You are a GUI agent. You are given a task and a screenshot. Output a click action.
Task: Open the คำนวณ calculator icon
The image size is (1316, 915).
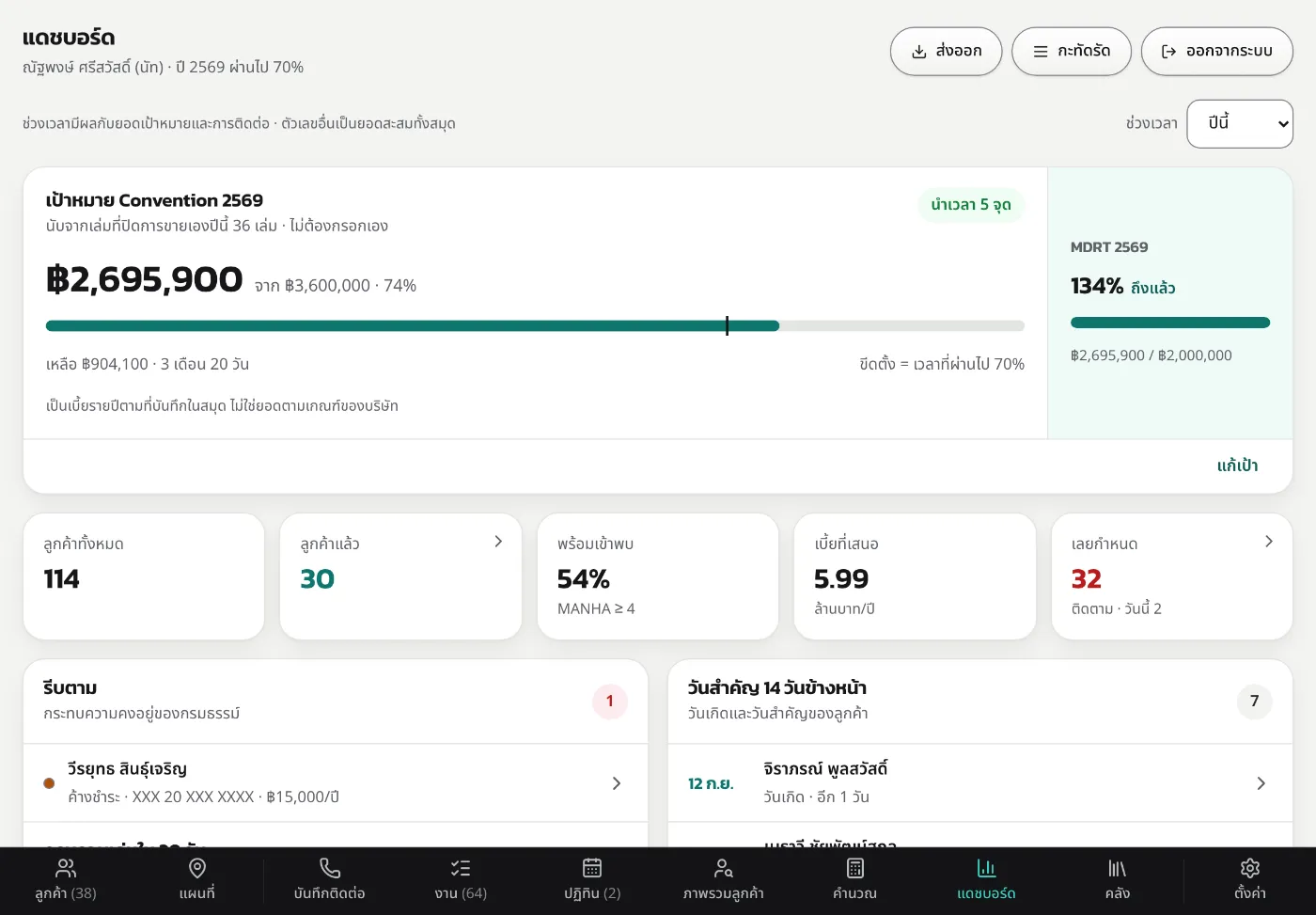(x=855, y=868)
